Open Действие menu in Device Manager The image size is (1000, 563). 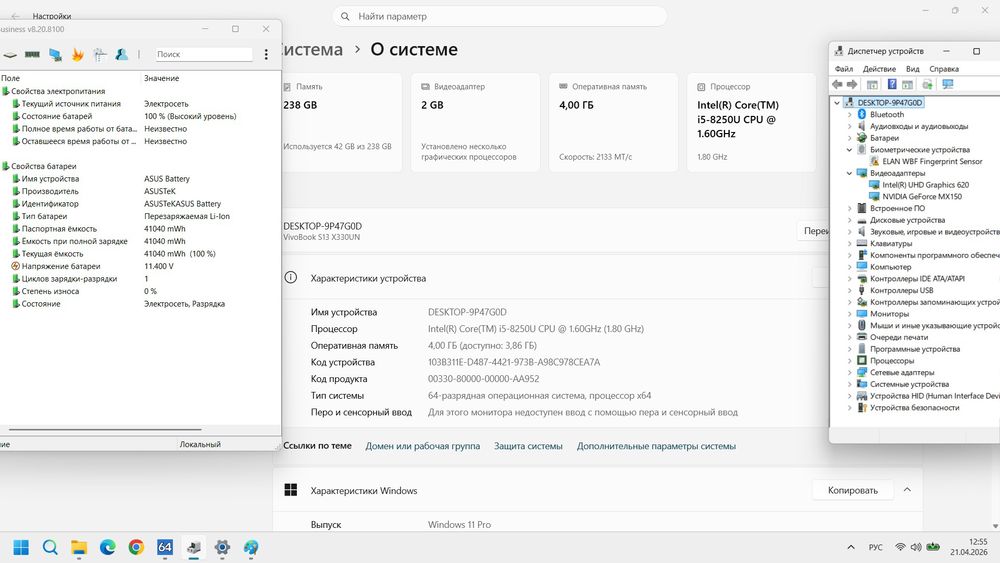point(879,69)
